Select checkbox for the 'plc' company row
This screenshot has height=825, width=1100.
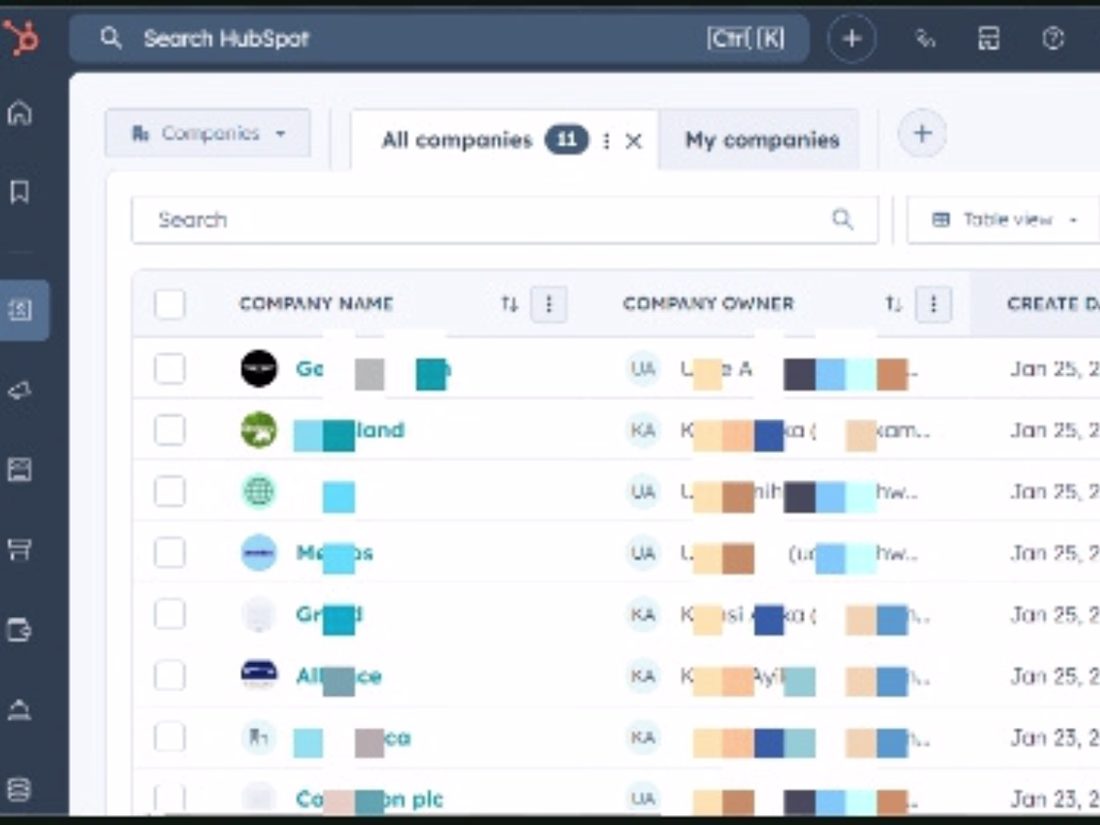click(170, 798)
